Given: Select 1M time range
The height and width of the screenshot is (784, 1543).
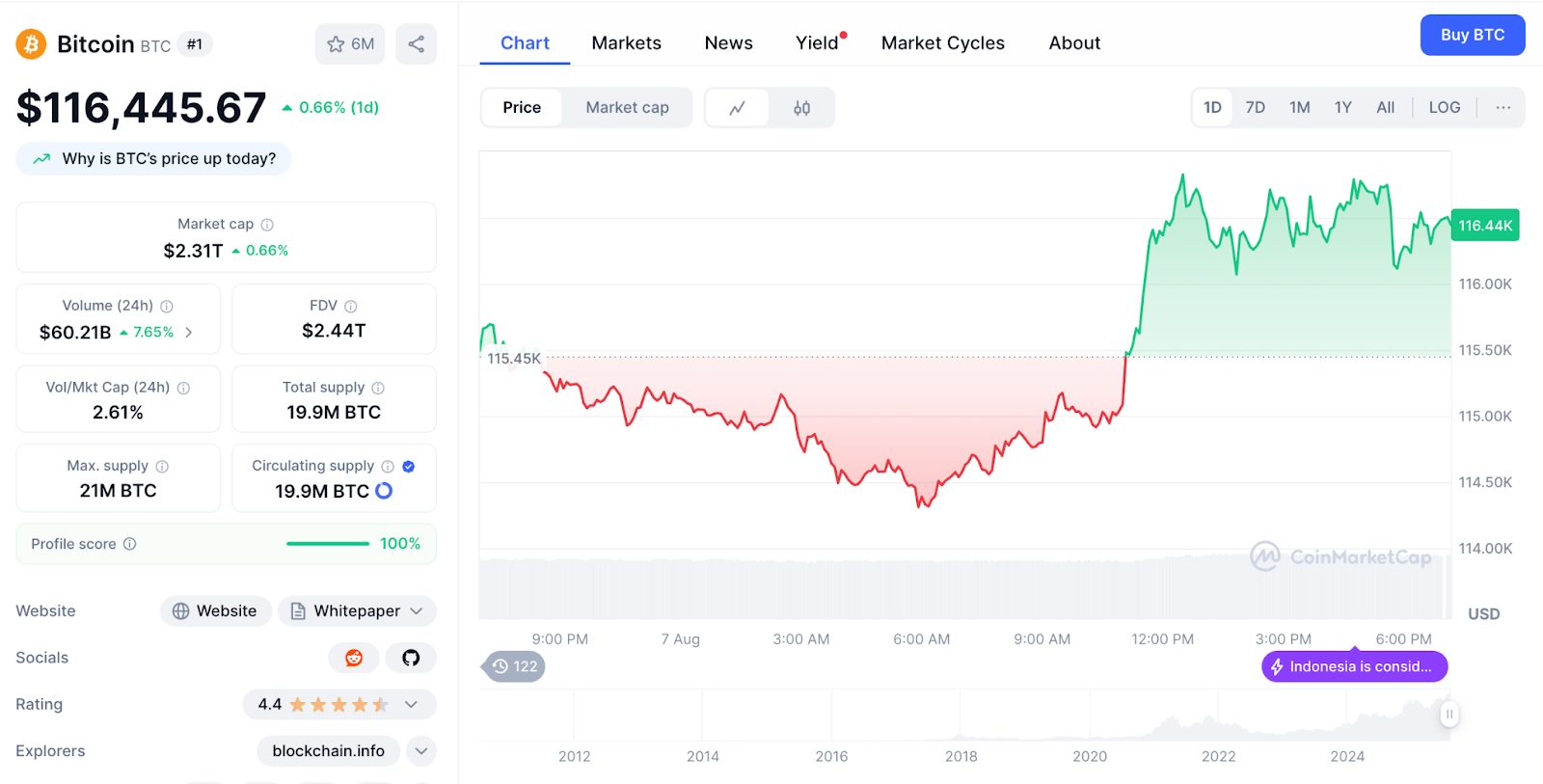Looking at the screenshot, I should (1299, 107).
